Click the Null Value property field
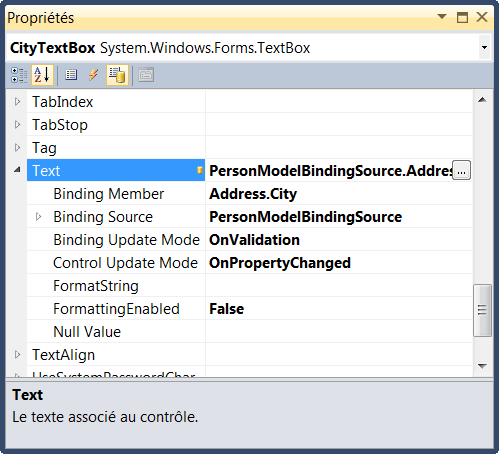The width and height of the screenshot is (499, 454). pos(339,332)
